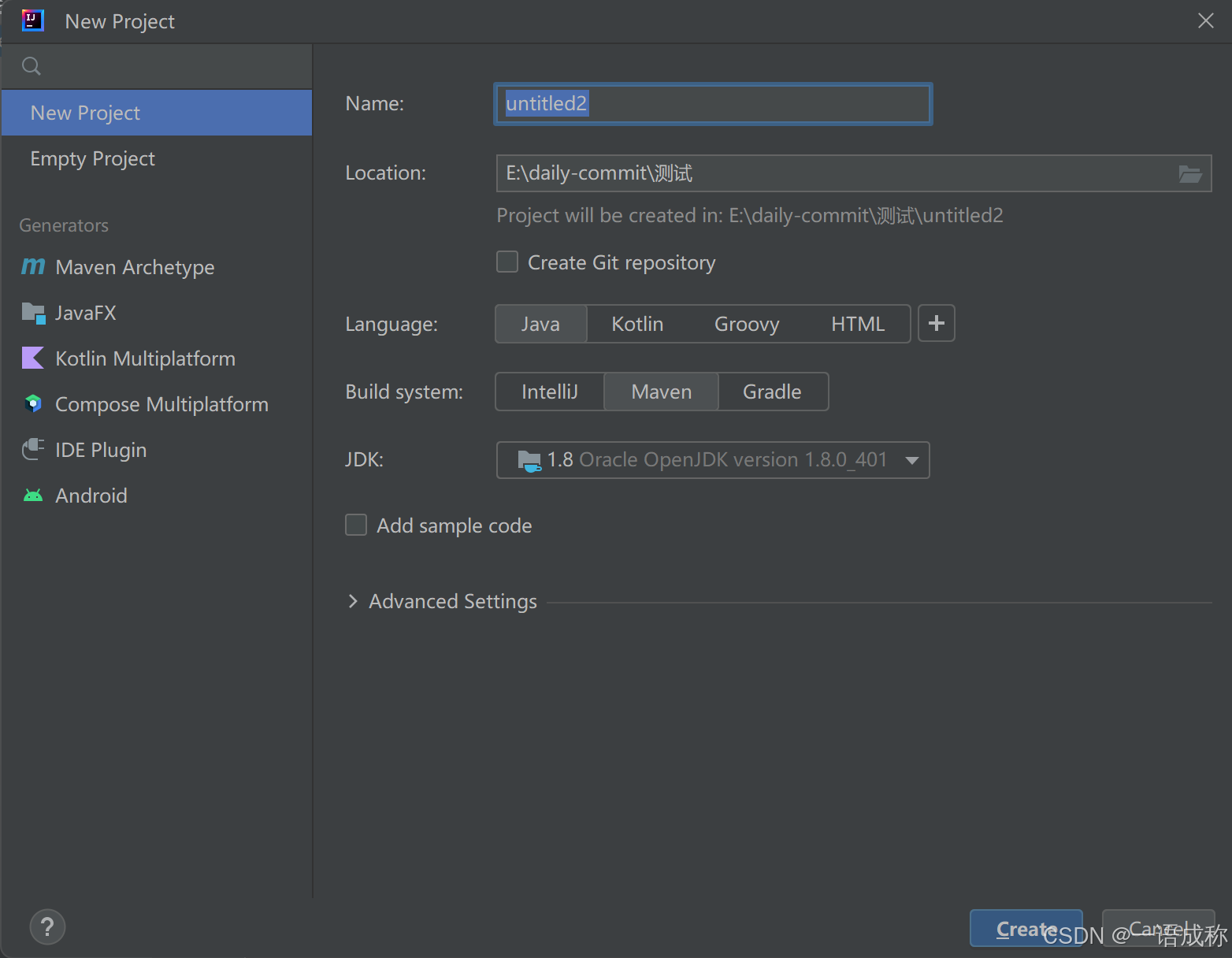Screen dimensions: 1232x958
Task: Click the Maven Archetype 'm' icon
Action: pyautogui.click(x=33, y=267)
